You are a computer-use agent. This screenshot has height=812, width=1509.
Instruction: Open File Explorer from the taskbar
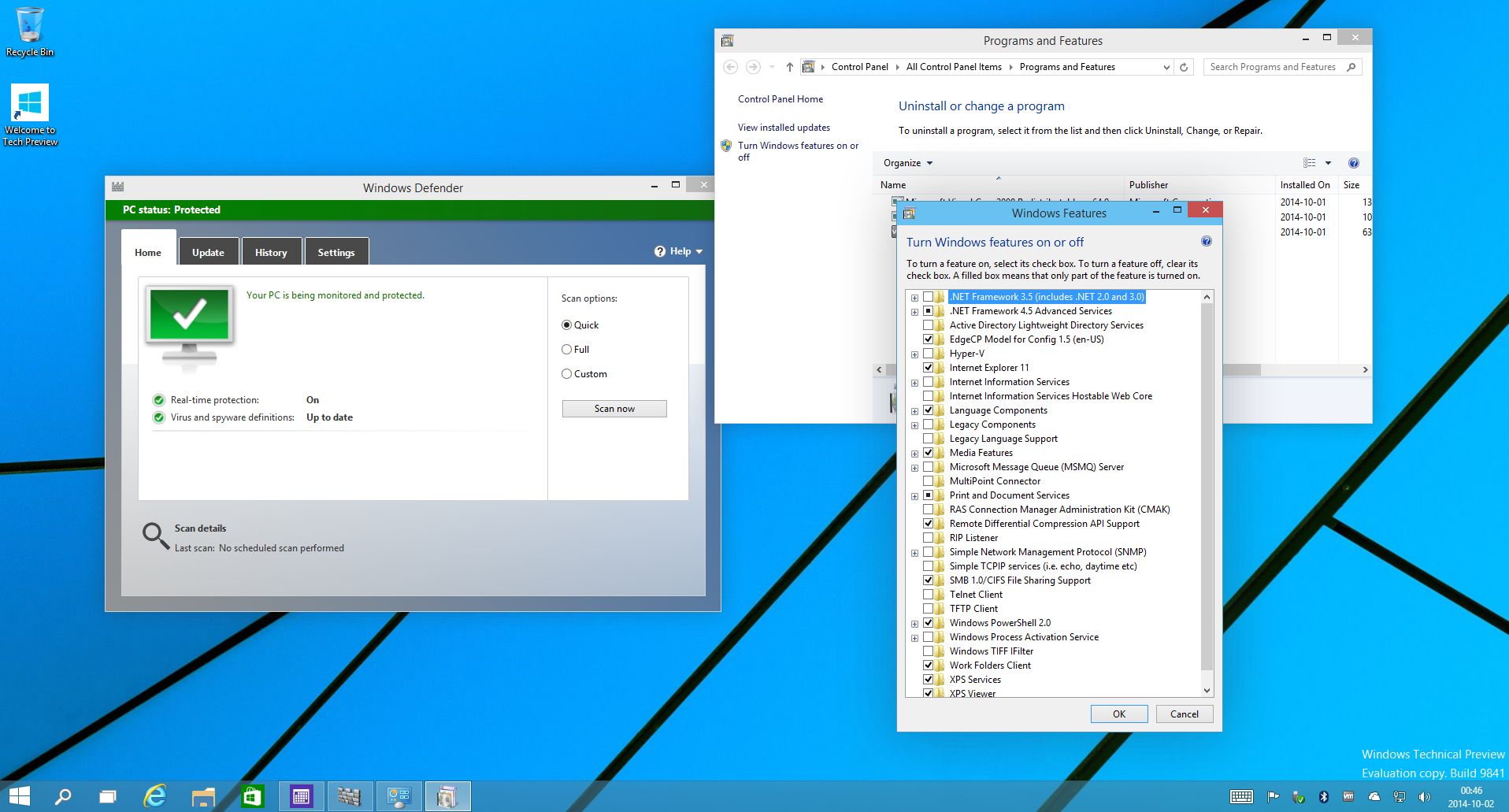pyautogui.click(x=203, y=796)
